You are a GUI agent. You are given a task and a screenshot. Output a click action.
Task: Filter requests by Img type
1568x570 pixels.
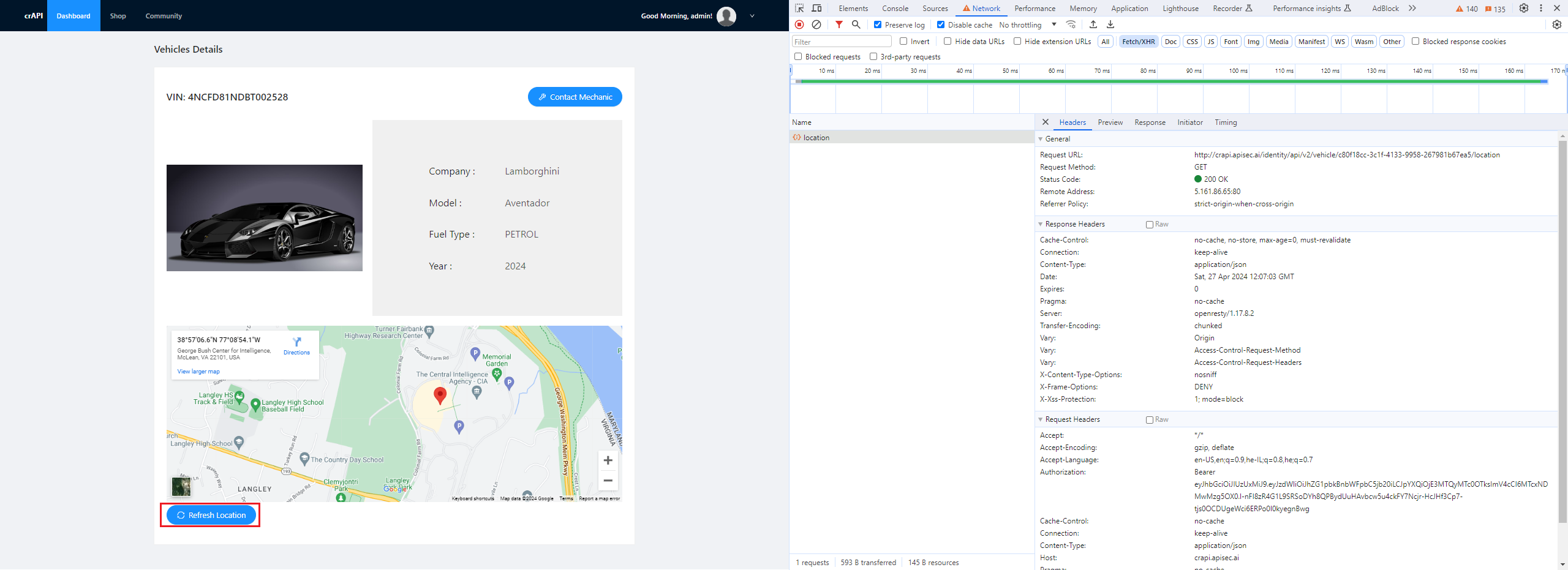[x=1254, y=42]
